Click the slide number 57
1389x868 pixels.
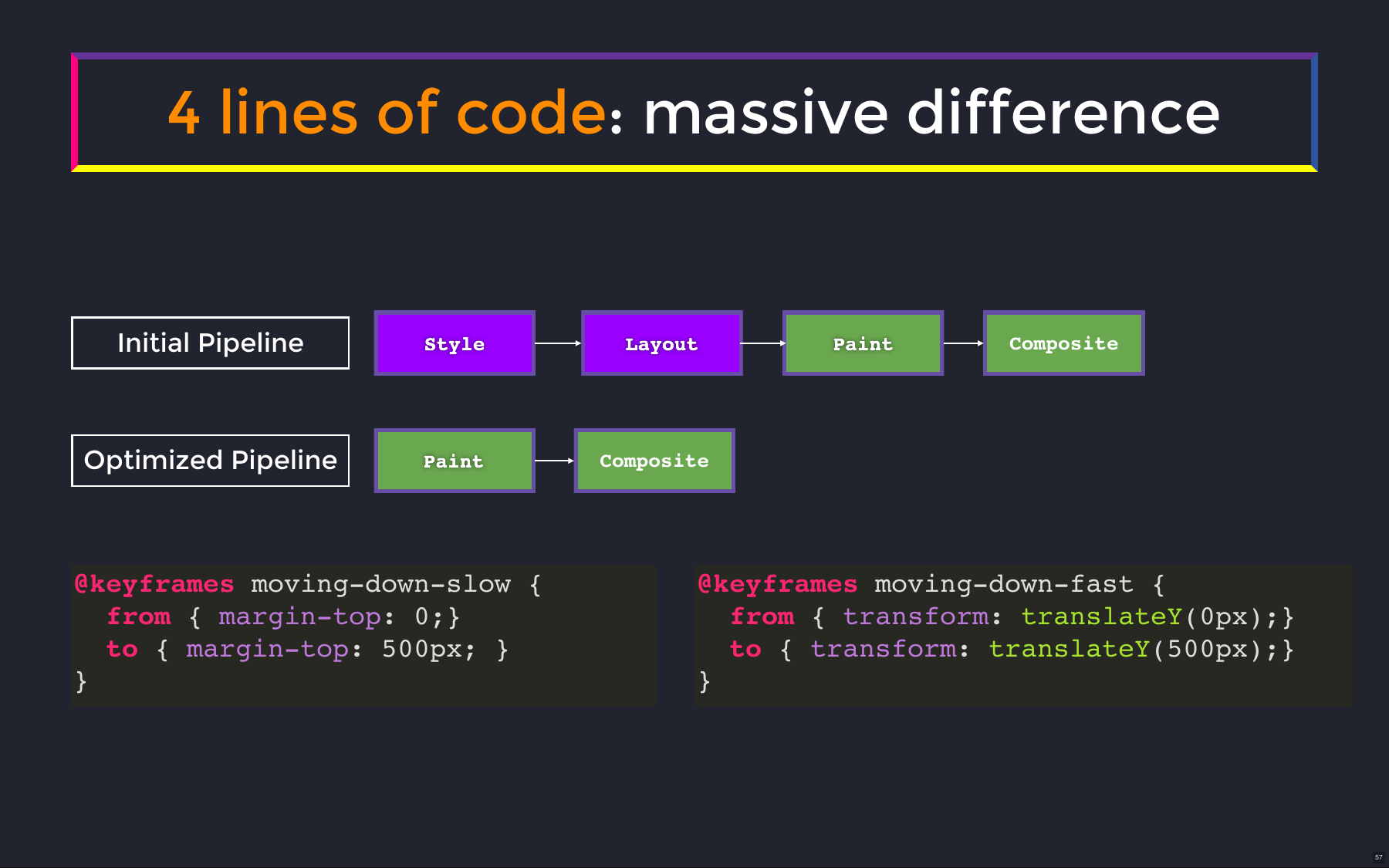[x=1378, y=857]
